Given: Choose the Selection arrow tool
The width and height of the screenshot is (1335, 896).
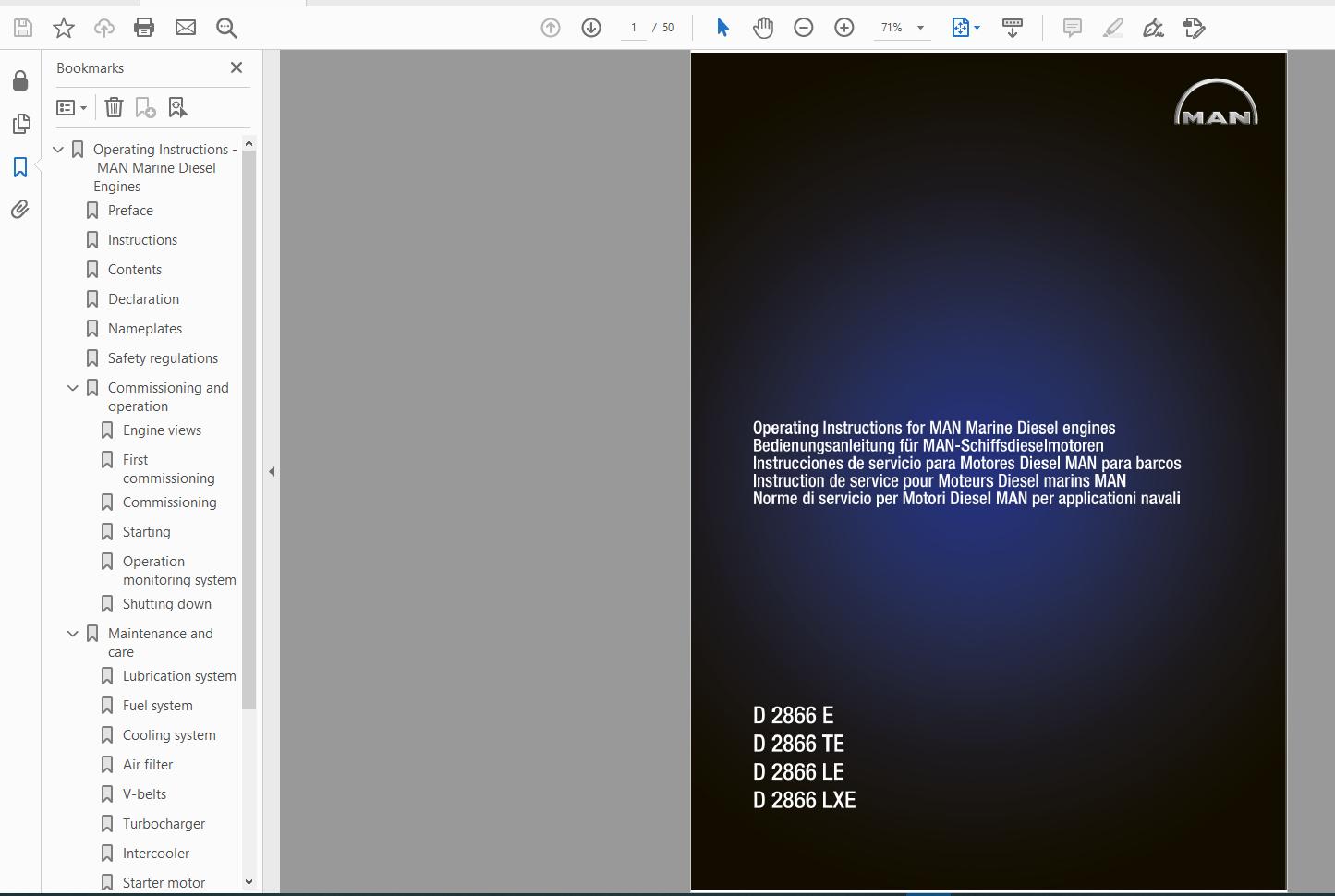Looking at the screenshot, I should (722, 28).
